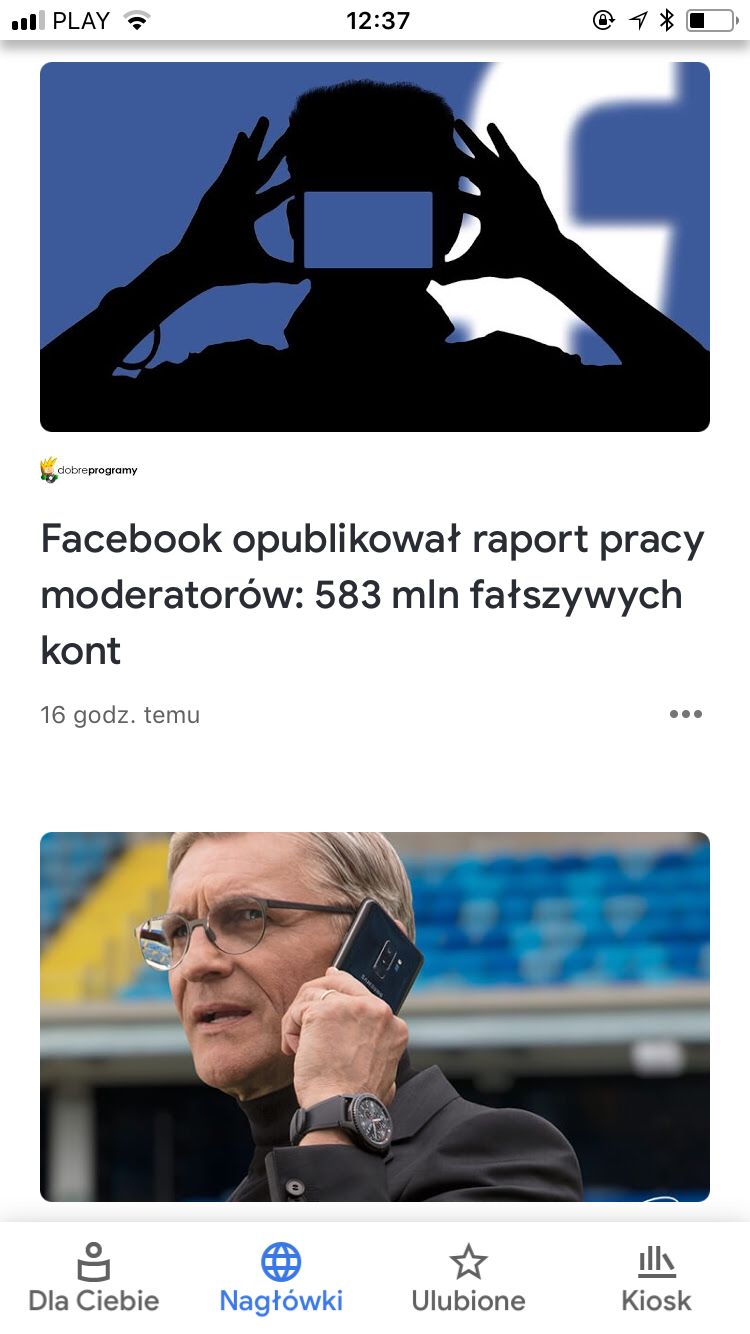Image resolution: width=750 pixels, height=1334 pixels.
Task: Tap the rotation lock status icon
Action: tap(603, 20)
